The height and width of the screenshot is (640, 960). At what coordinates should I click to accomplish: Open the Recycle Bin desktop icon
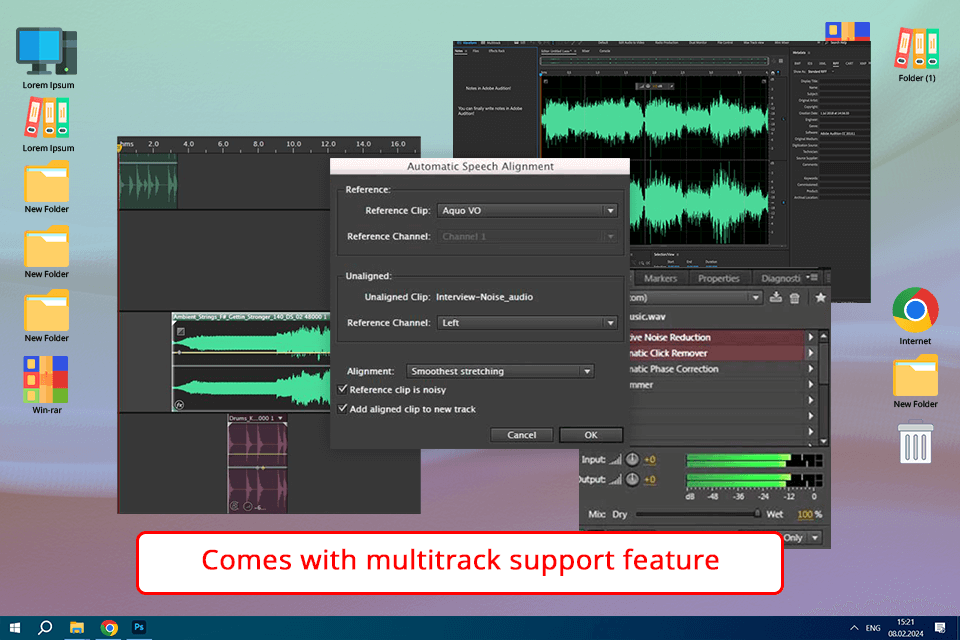(915, 442)
